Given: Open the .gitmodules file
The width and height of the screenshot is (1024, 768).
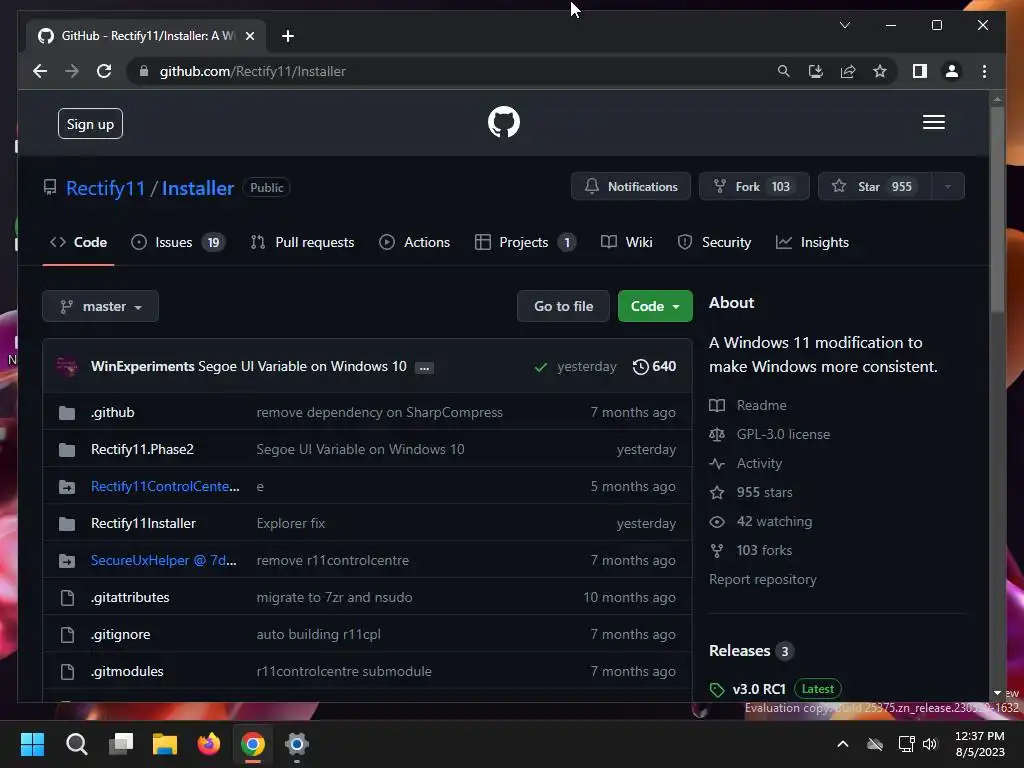Looking at the screenshot, I should [127, 671].
